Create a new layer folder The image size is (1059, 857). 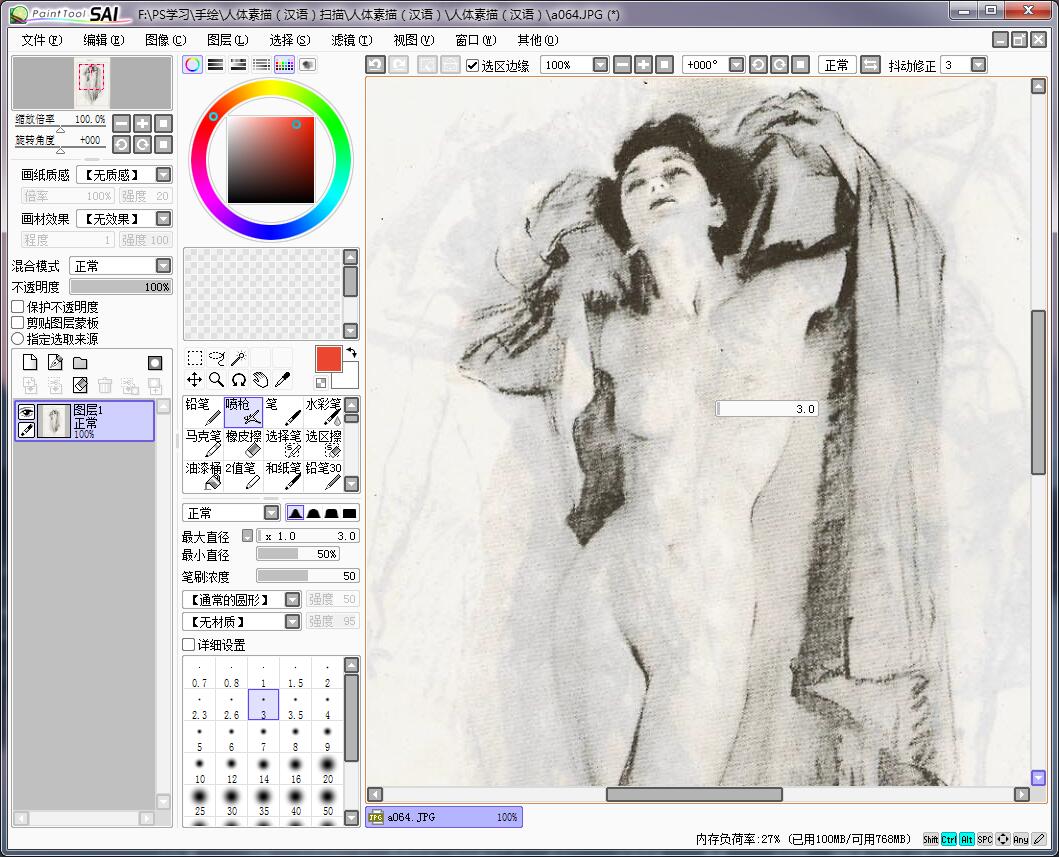[80, 363]
